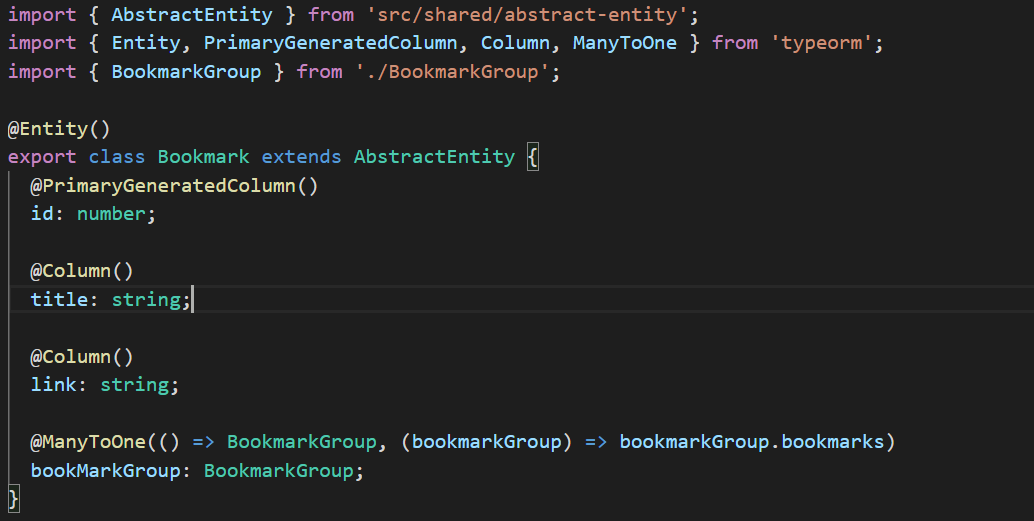
Task: Click the @Column() decorator above title
Action: pos(82,271)
